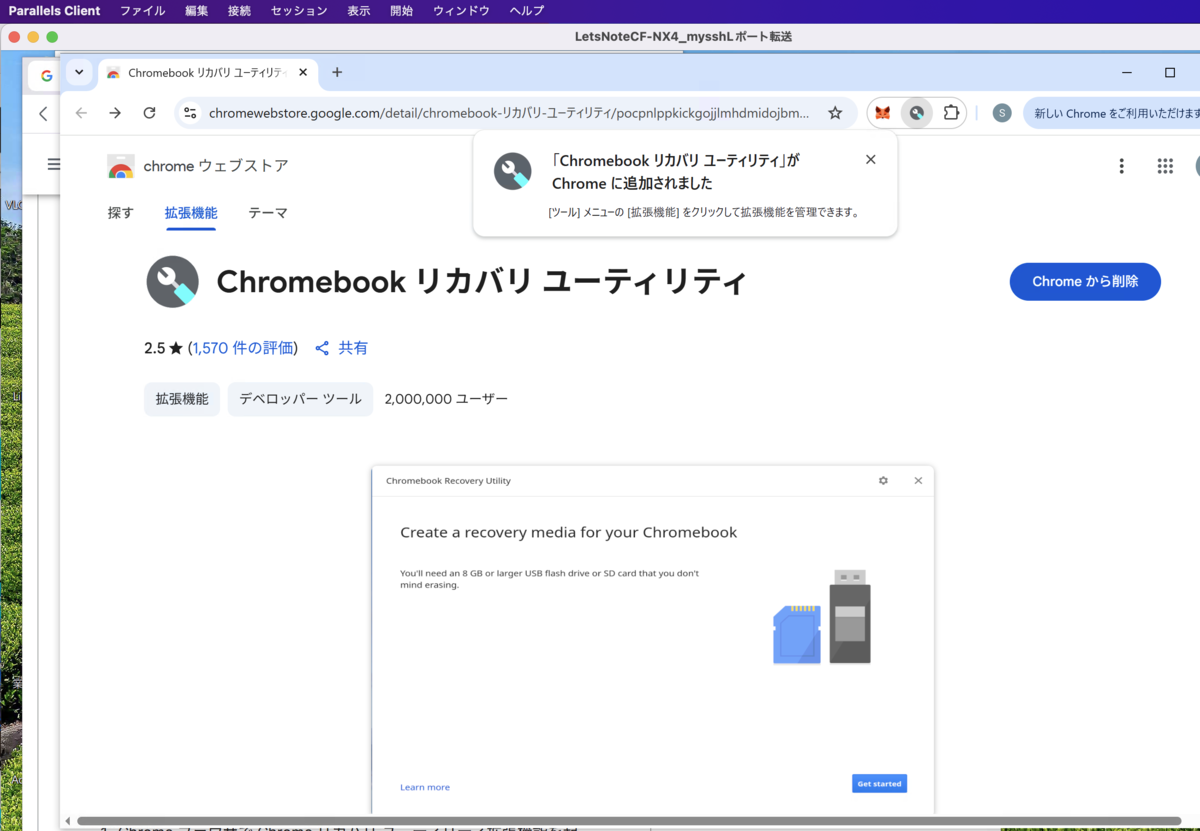
Task: Click the 拡張機能 category chip
Action: point(182,399)
